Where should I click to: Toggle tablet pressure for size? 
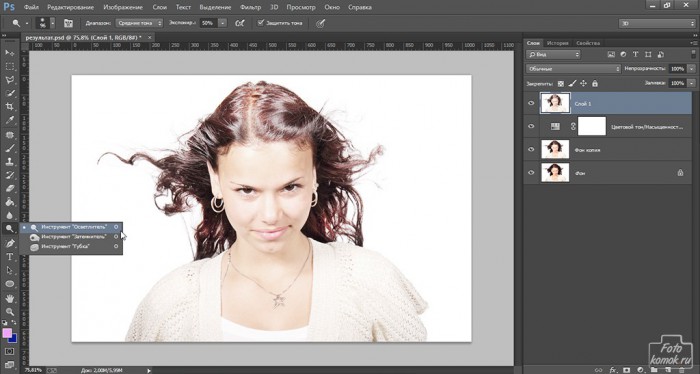pyautogui.click(x=320, y=23)
